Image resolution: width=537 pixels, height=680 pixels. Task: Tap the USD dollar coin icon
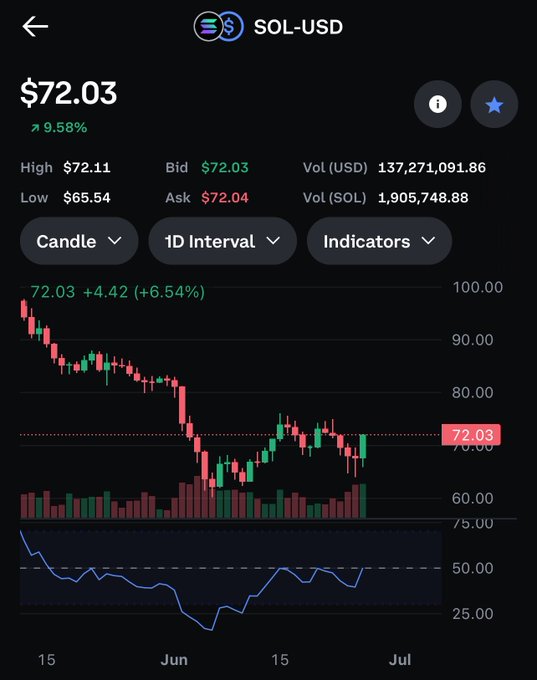(231, 26)
